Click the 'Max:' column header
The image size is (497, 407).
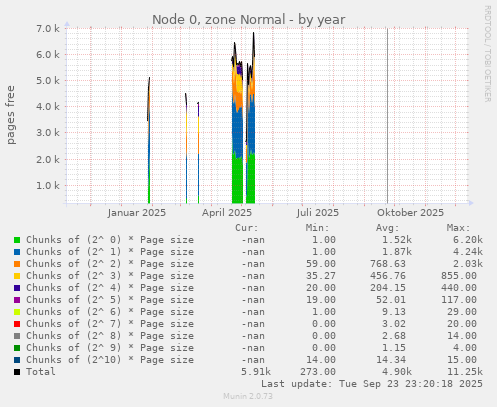pos(458,228)
